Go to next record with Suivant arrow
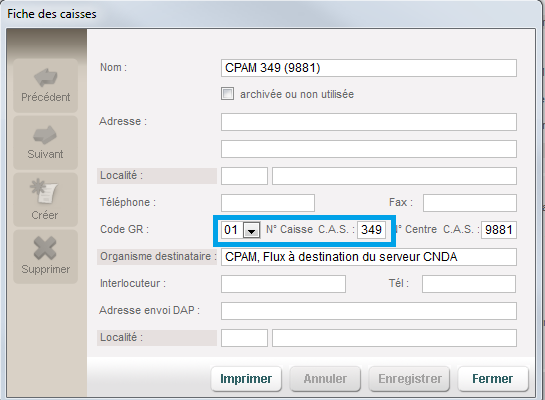 (46, 142)
